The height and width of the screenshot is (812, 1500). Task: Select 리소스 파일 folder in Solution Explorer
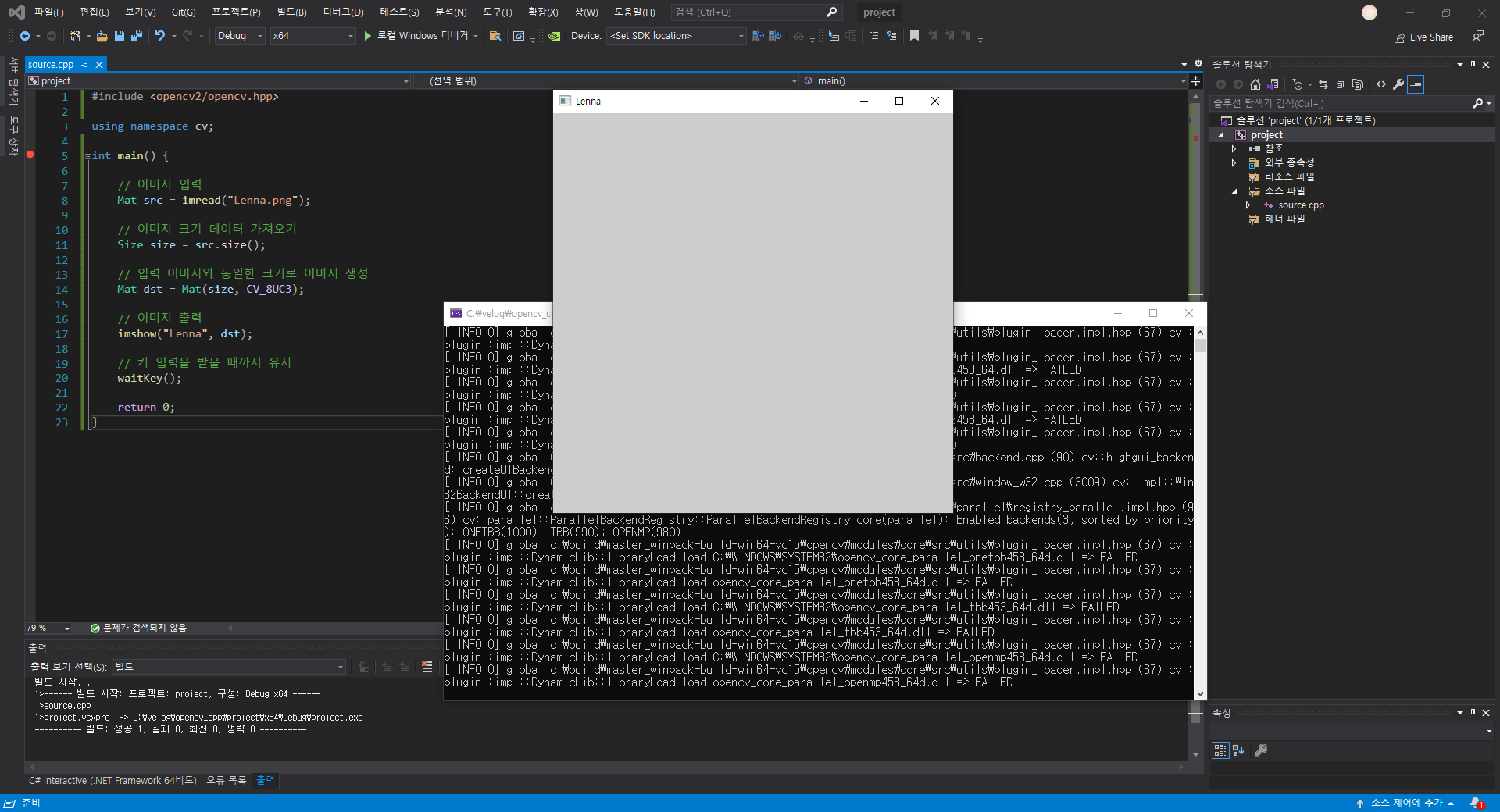(1289, 176)
